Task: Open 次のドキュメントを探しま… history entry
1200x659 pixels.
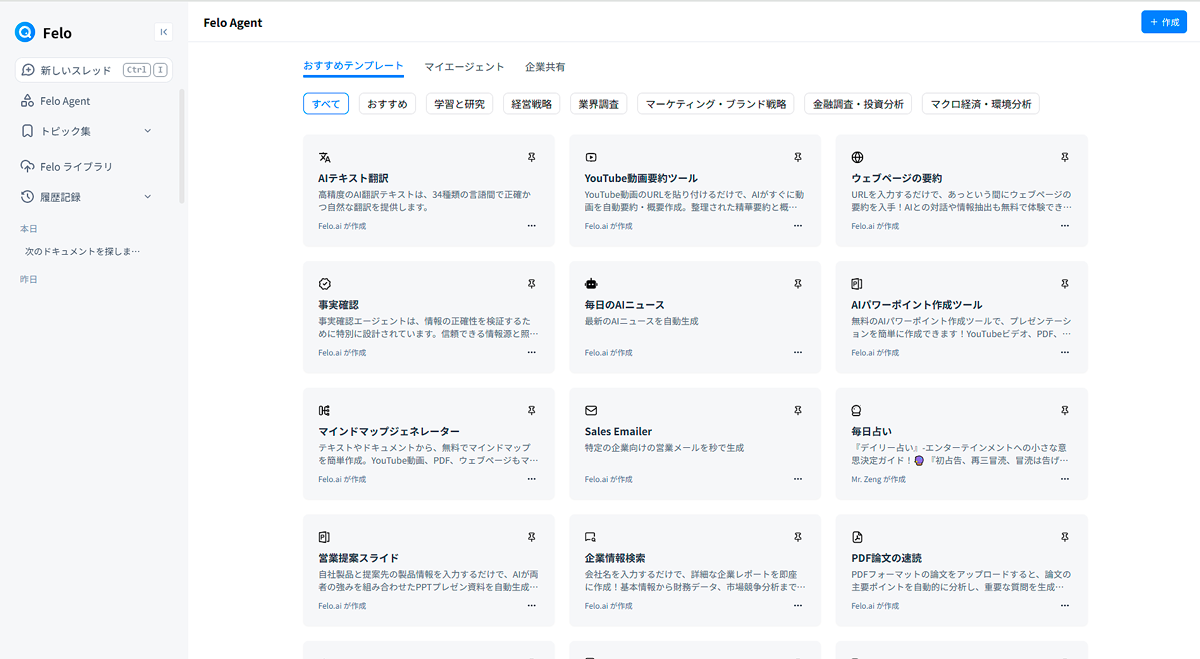Action: tap(83, 252)
